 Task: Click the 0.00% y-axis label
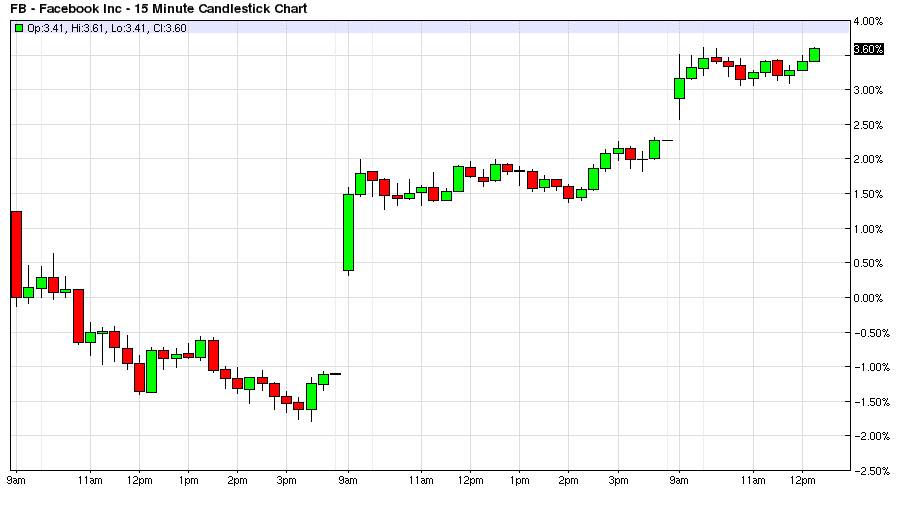(868, 298)
